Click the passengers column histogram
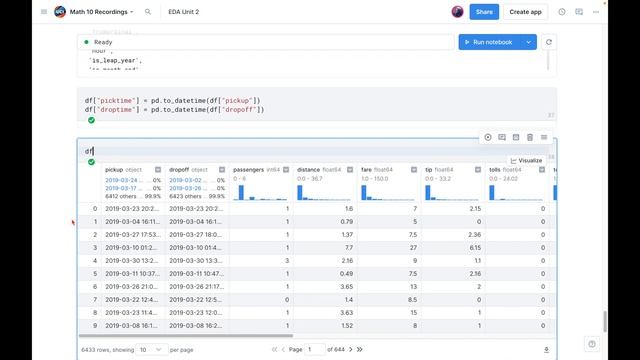640x360 pixels. [x=260, y=193]
